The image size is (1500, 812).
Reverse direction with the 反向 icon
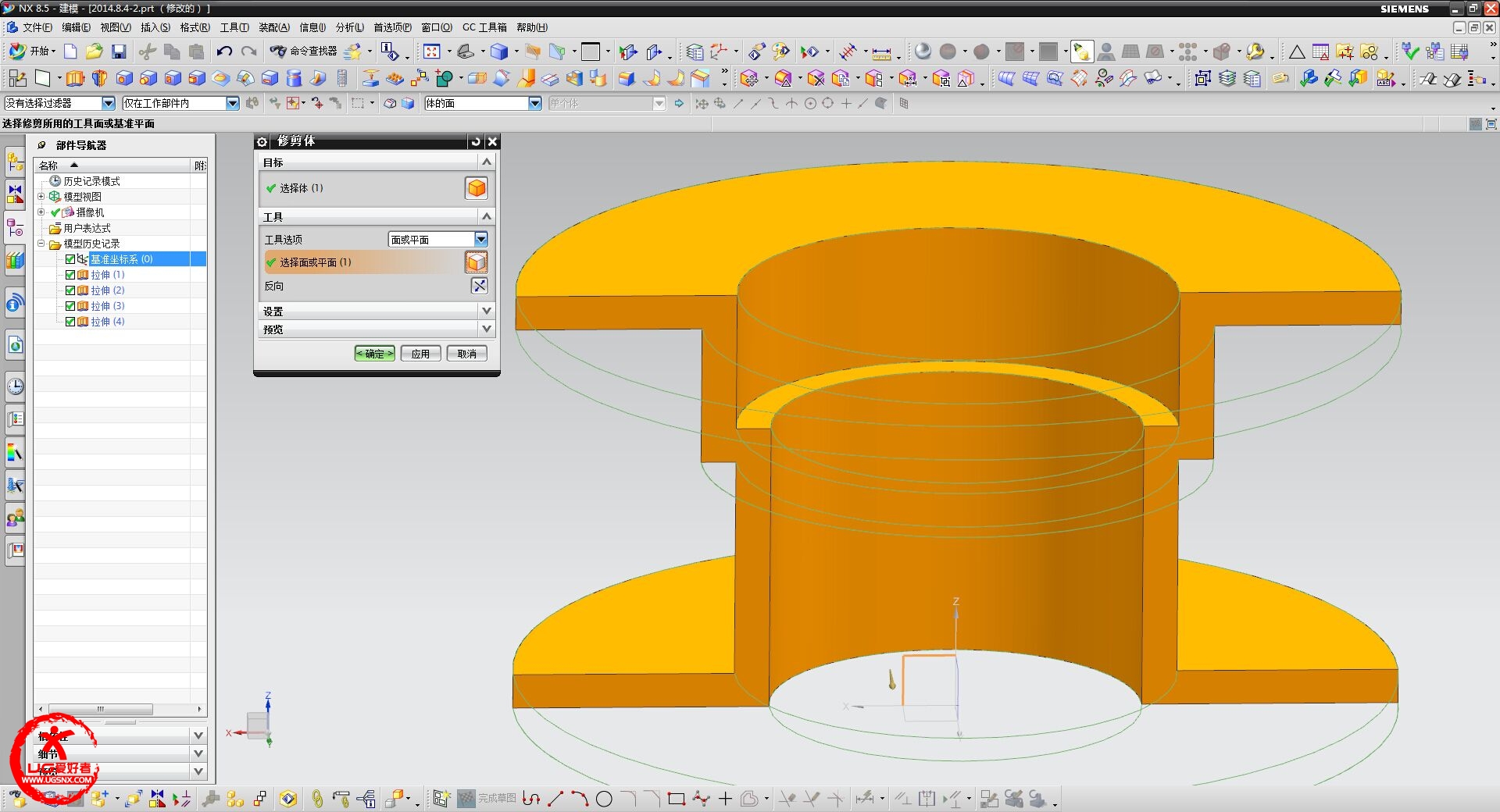pos(479,286)
